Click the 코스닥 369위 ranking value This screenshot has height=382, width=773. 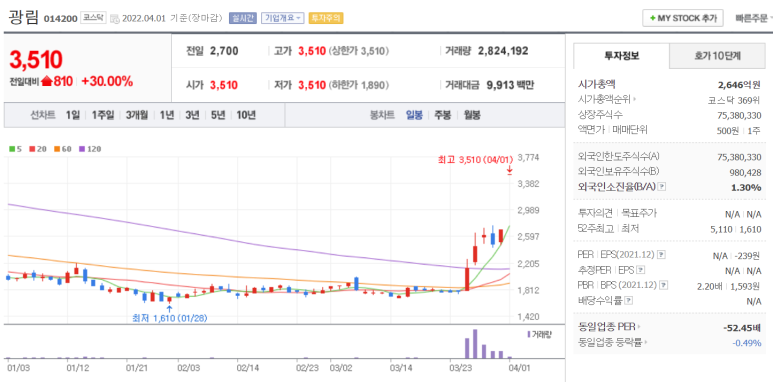734,100
